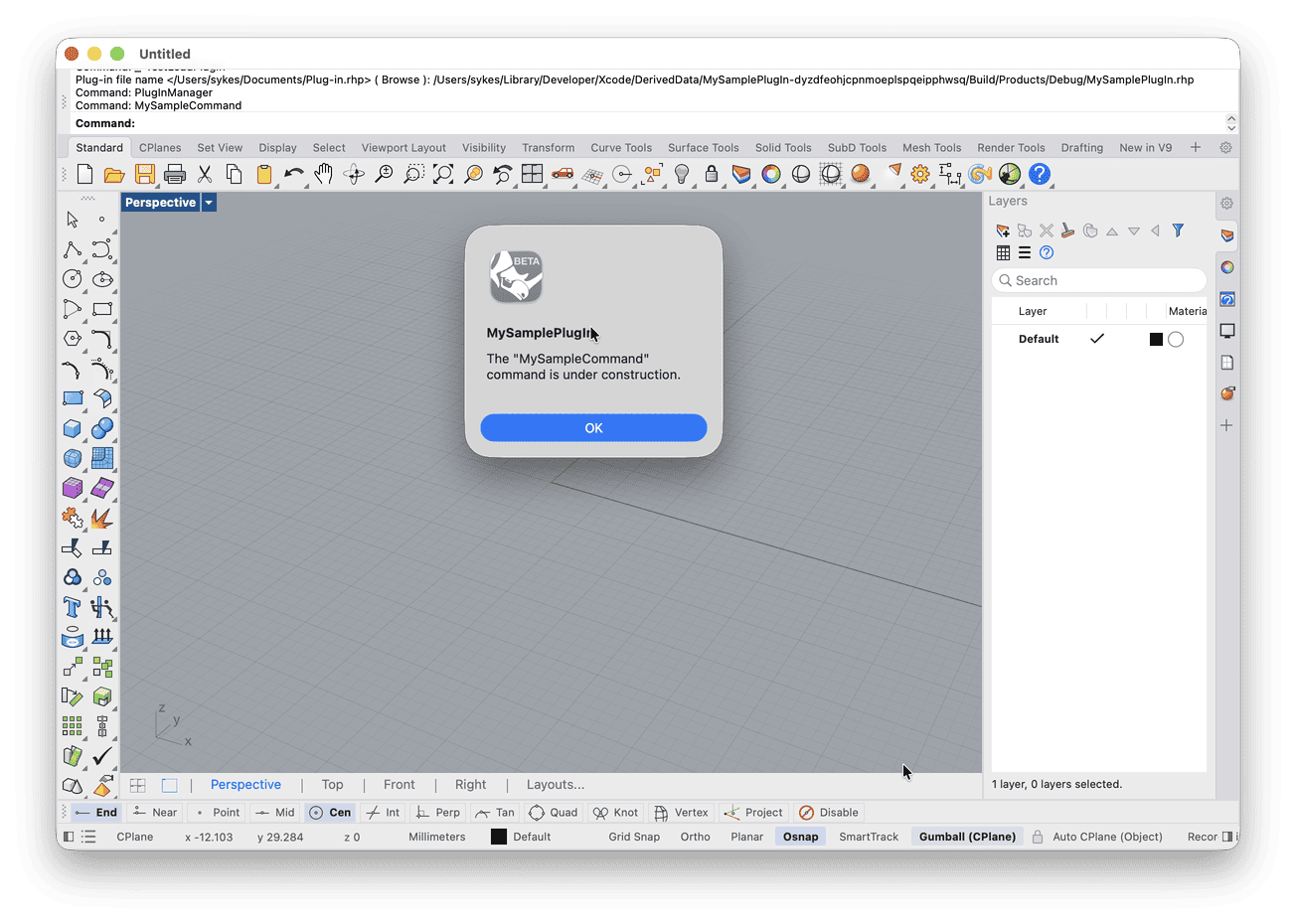Enable the Near object snap
The image size is (1296, 924).
click(x=155, y=813)
